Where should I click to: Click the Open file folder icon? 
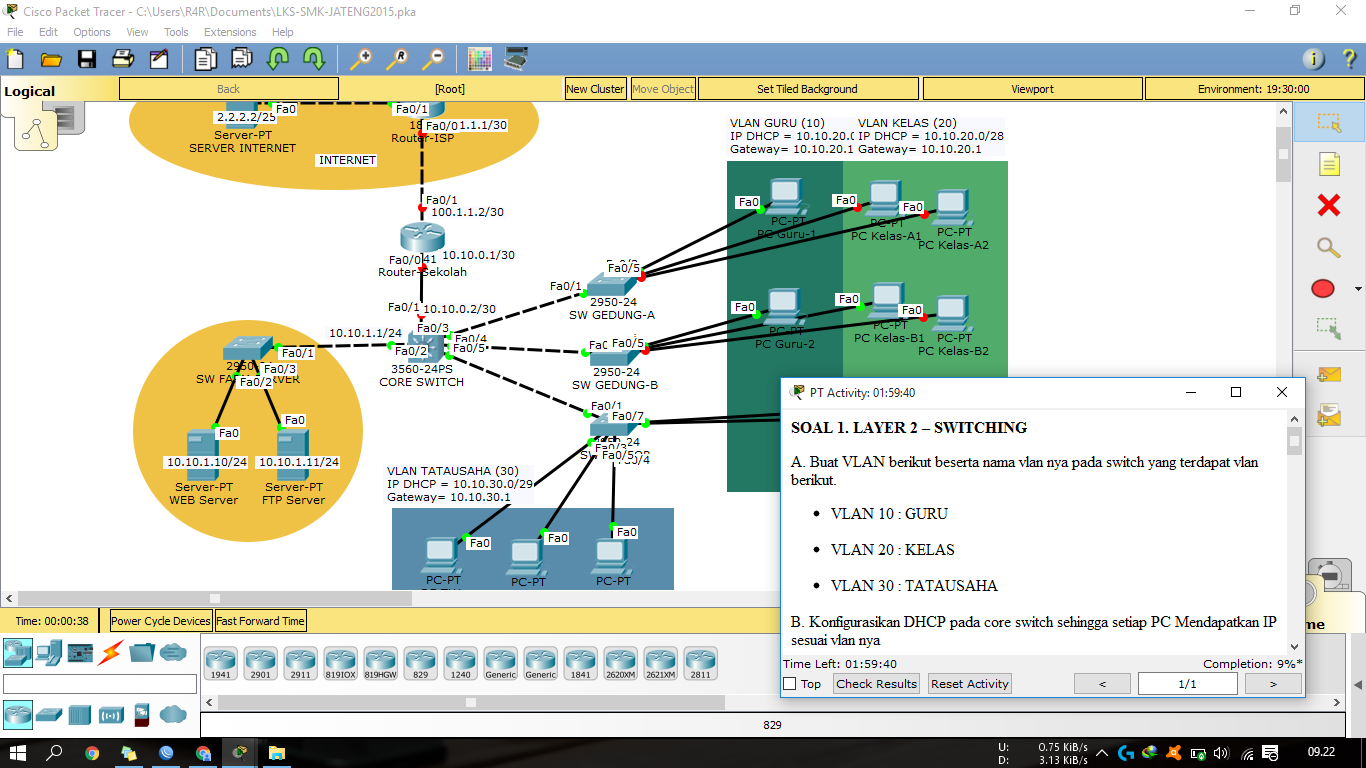(51, 58)
